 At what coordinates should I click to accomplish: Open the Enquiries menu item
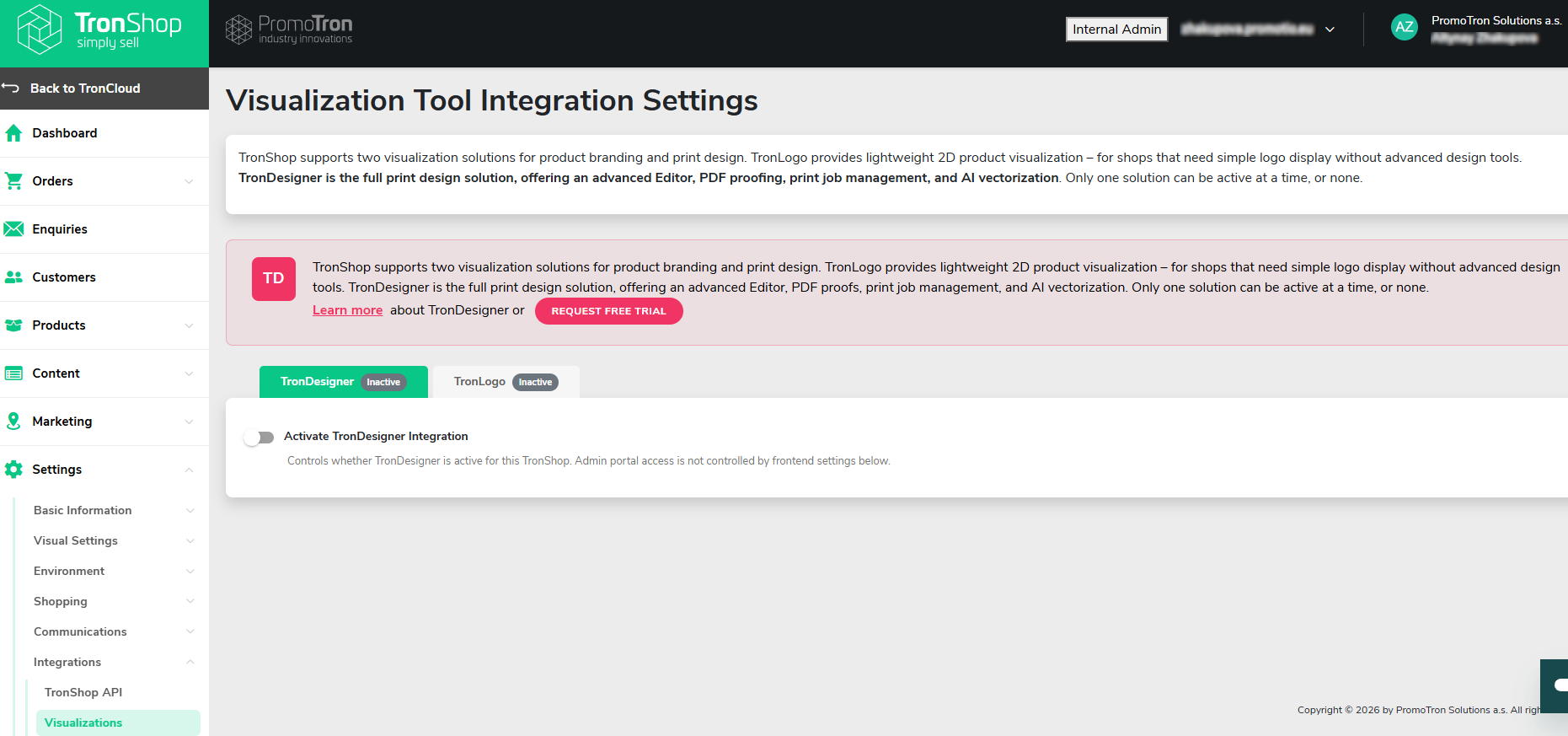click(x=104, y=229)
